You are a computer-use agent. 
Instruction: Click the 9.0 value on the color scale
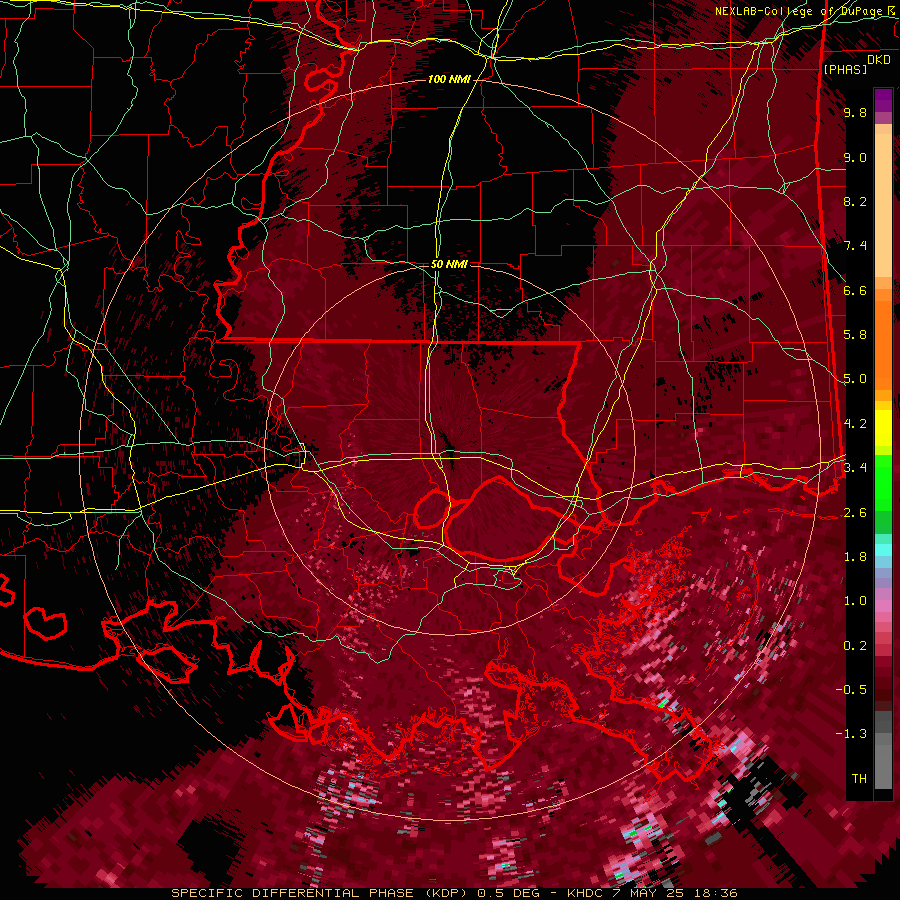[855, 157]
